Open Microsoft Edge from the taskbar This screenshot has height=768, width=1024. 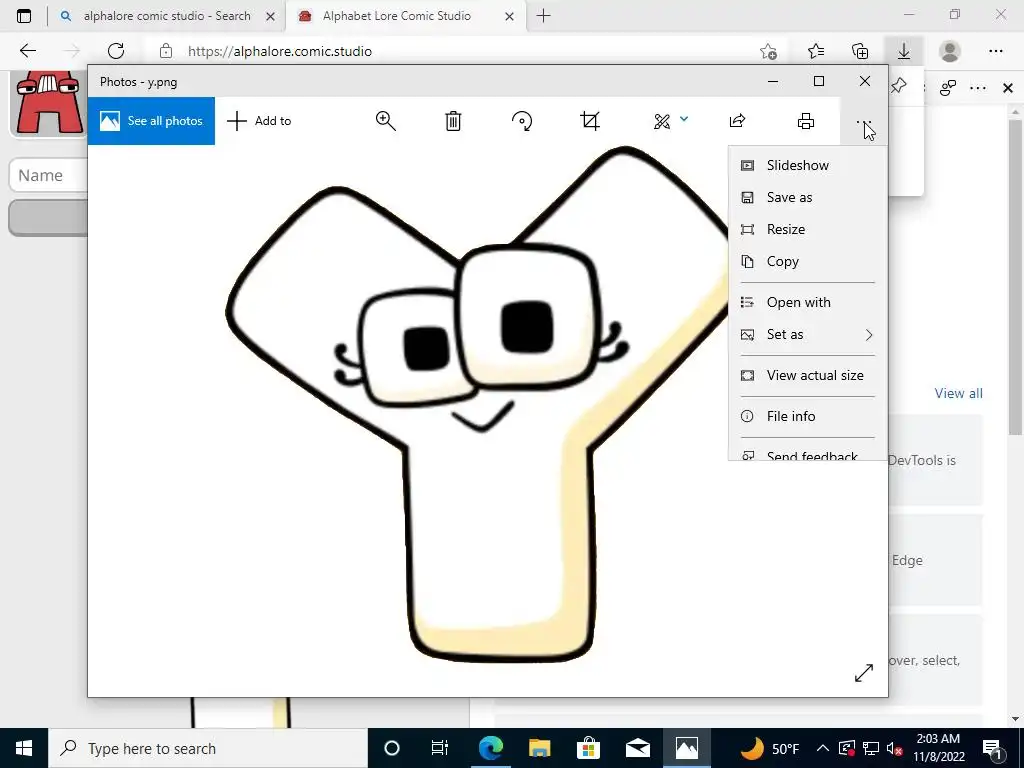(x=491, y=748)
